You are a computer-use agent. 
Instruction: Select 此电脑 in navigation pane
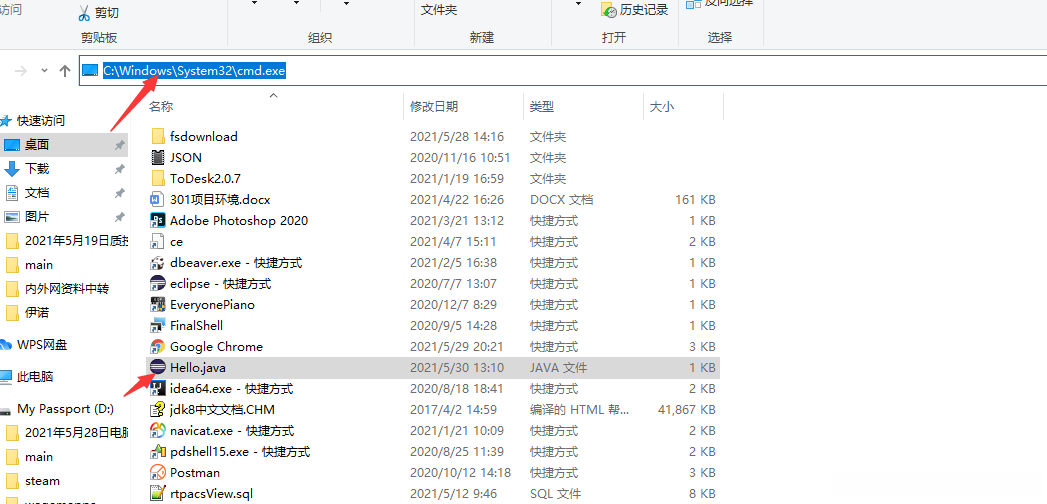(35, 376)
